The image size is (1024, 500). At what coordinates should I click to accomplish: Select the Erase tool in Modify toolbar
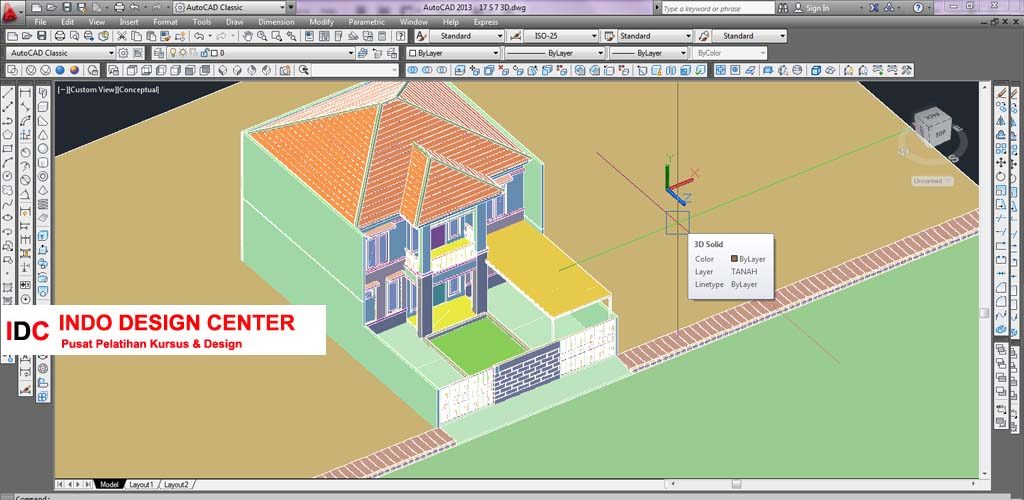[x=1002, y=93]
